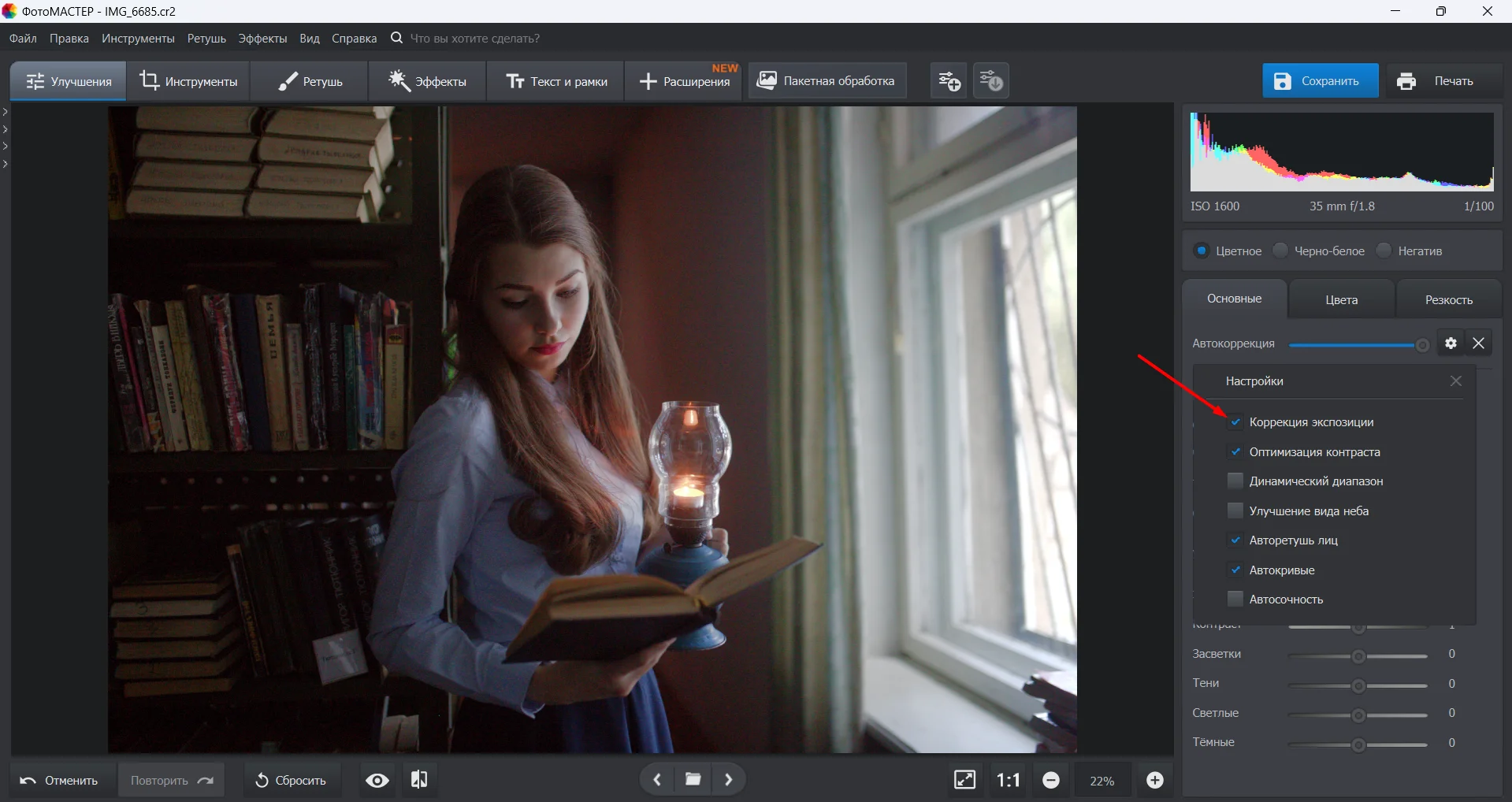Open autocorrection settings gear icon

(x=1451, y=343)
